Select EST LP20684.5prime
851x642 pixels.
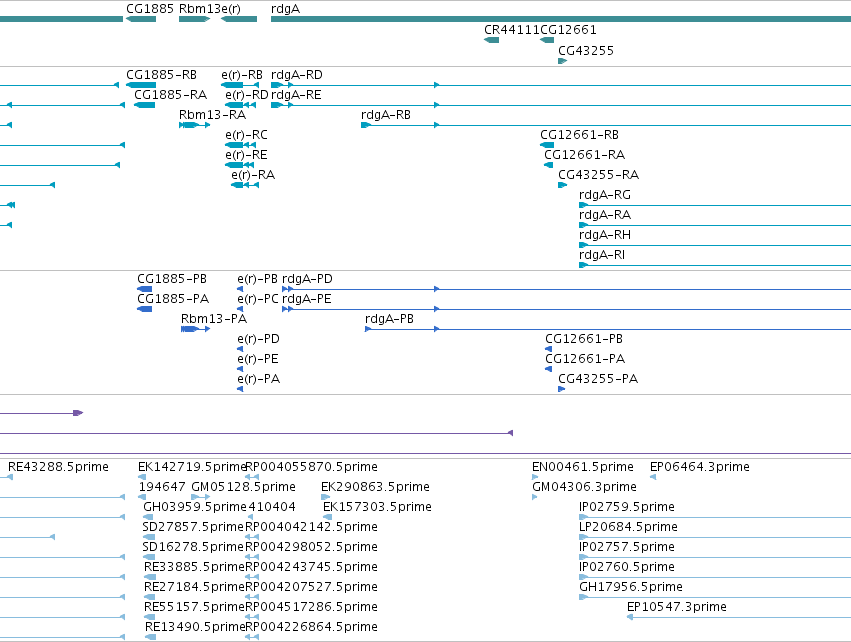click(628, 527)
